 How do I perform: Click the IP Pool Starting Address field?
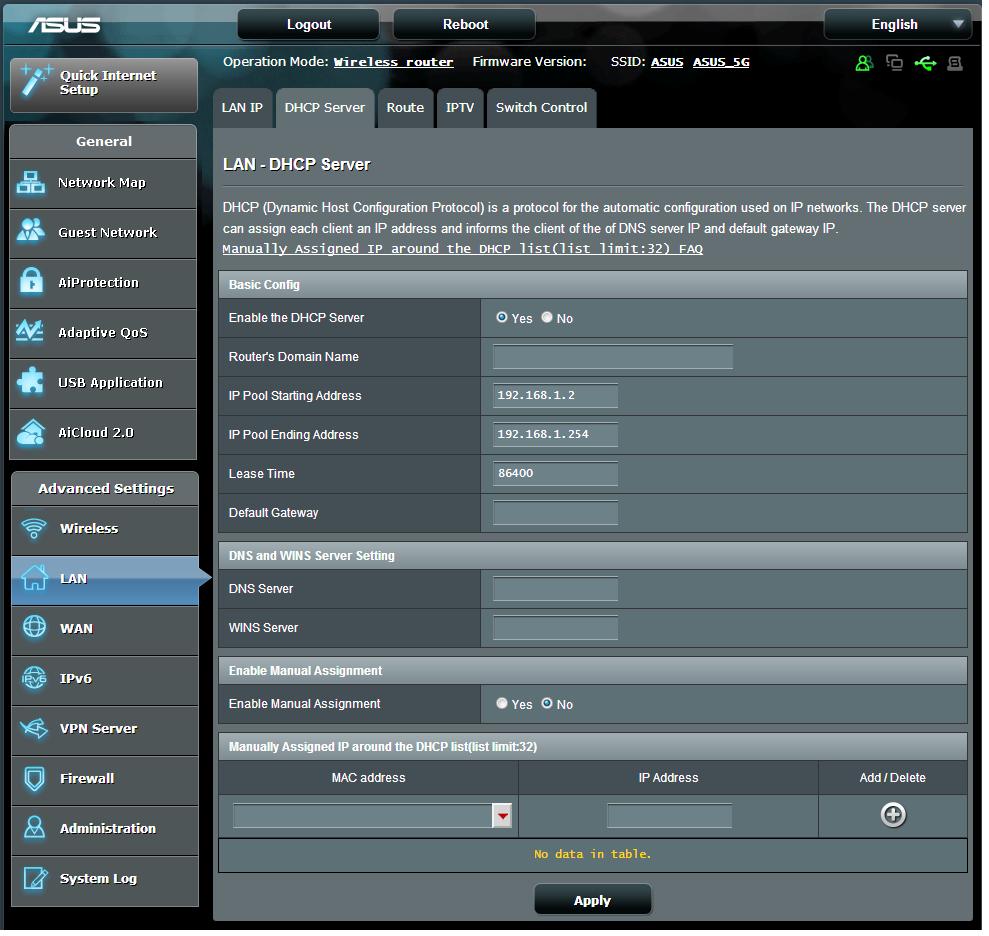(558, 397)
